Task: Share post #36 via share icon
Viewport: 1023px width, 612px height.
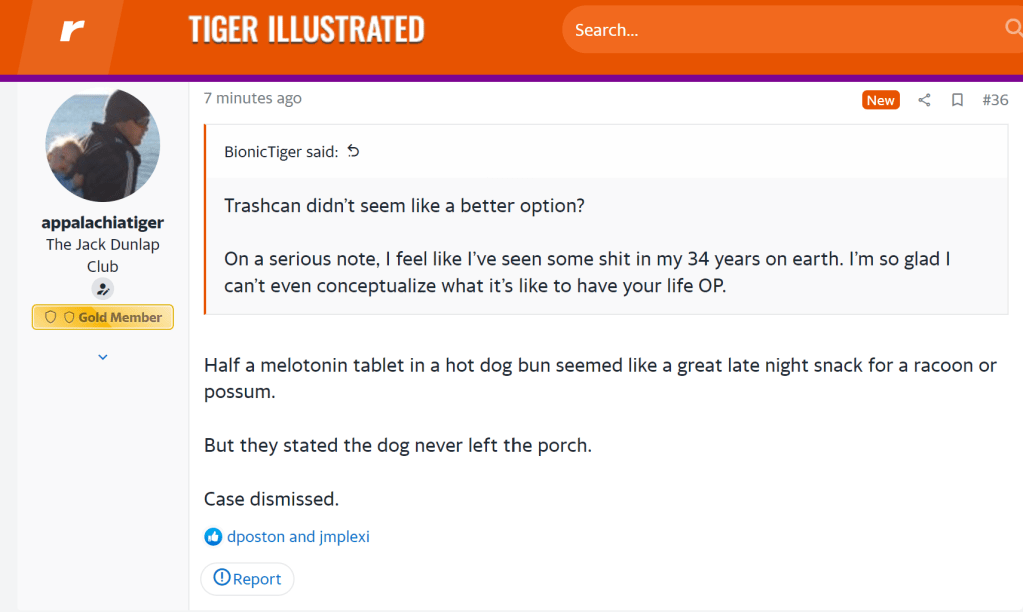Action: click(x=924, y=100)
